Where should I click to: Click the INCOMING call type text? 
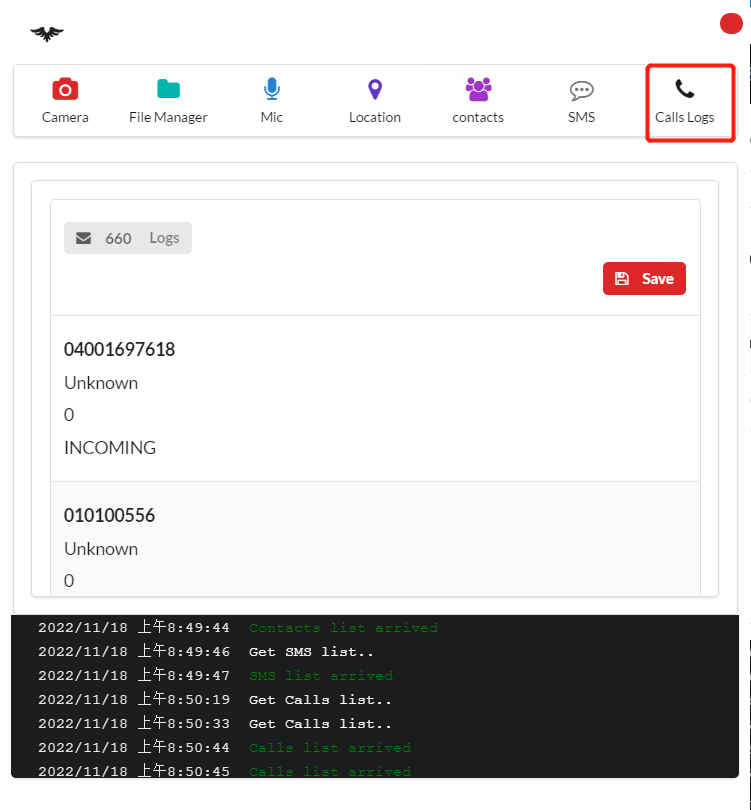click(110, 448)
